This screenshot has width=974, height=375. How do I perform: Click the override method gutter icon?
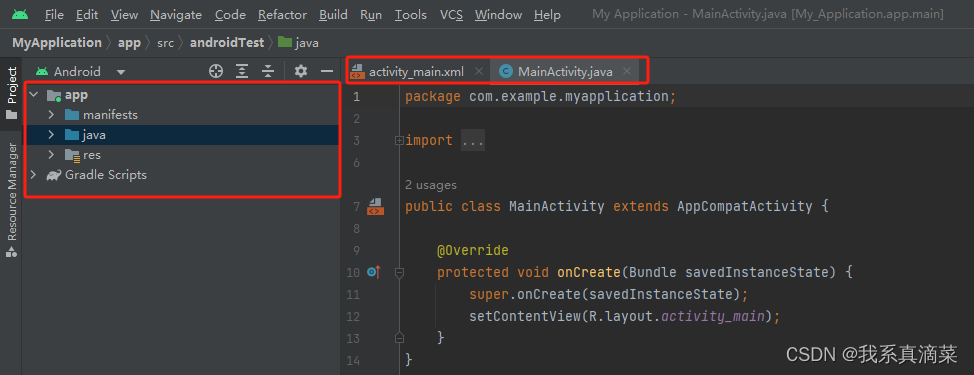tap(373, 272)
